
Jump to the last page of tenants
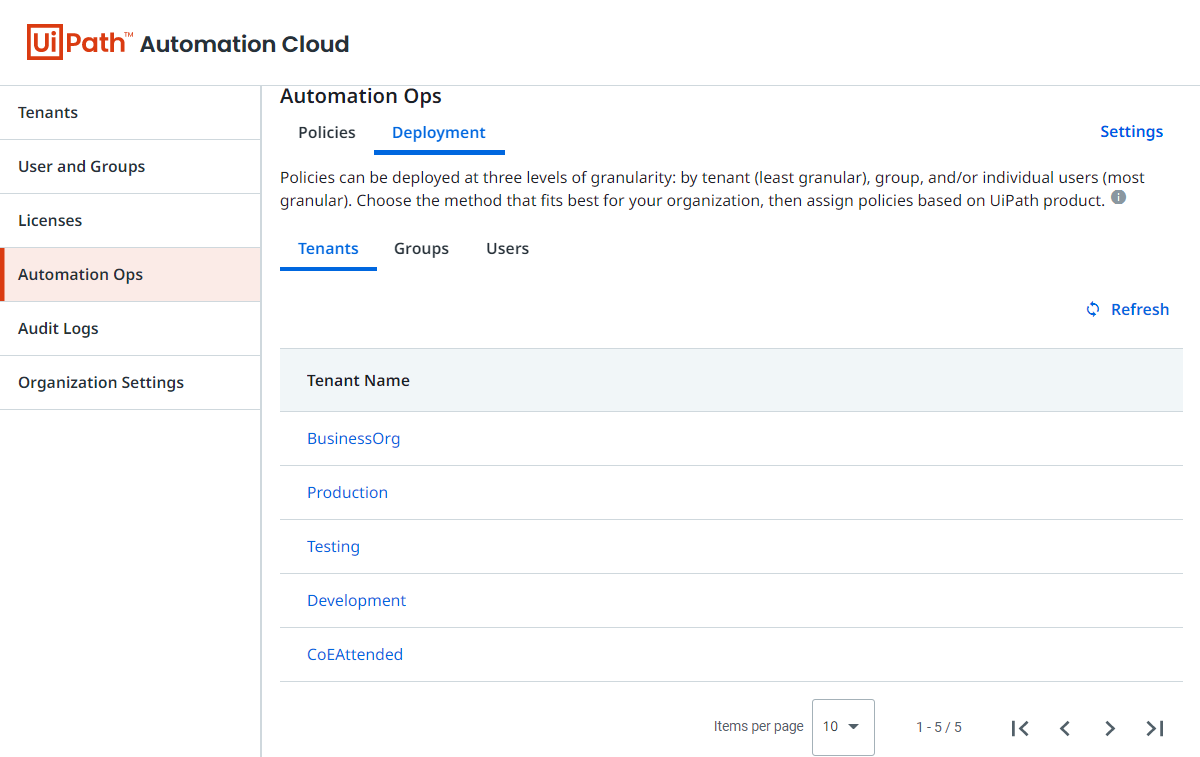pos(1155,728)
